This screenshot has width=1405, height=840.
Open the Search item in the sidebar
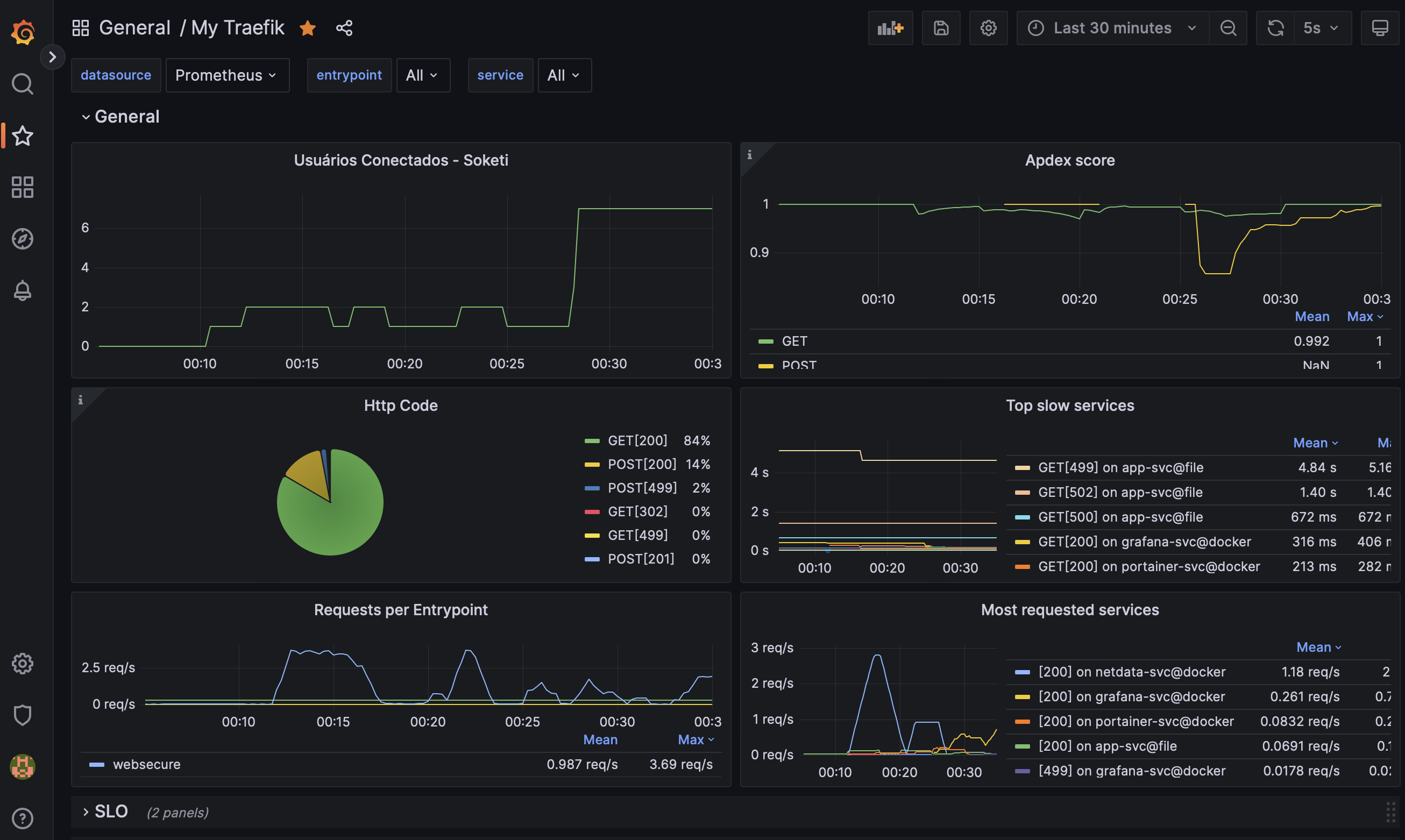[23, 84]
